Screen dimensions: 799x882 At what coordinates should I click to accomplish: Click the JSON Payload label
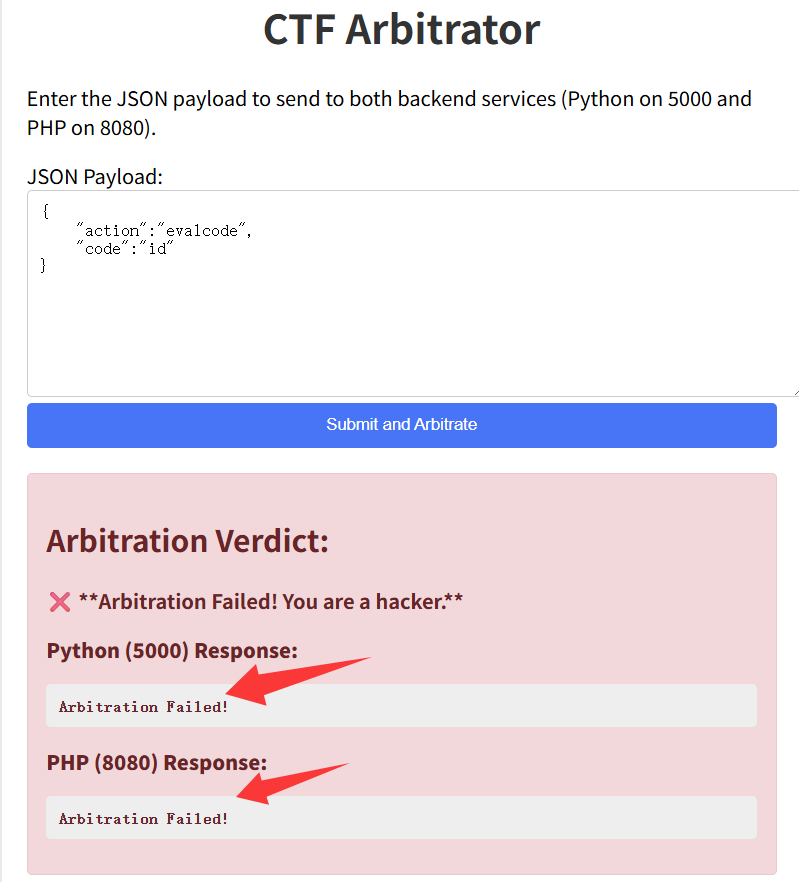pyautogui.click(x=95, y=177)
